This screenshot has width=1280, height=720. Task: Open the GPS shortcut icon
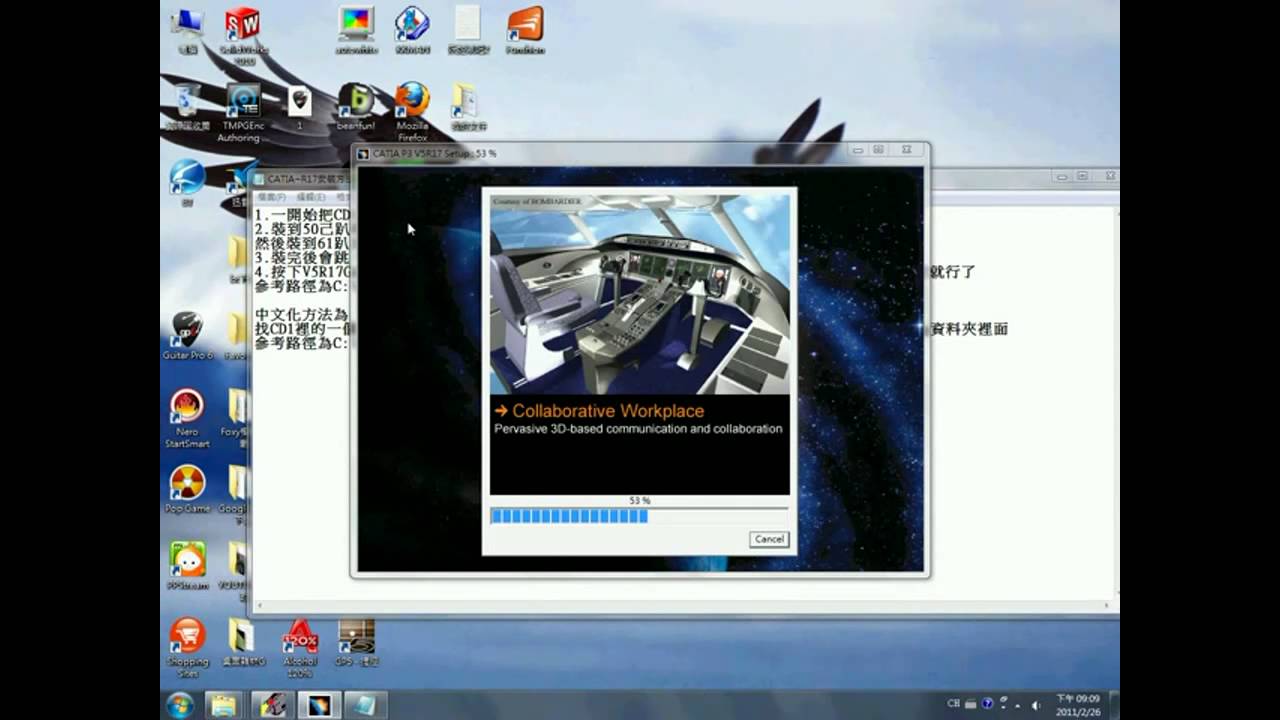[x=356, y=642]
